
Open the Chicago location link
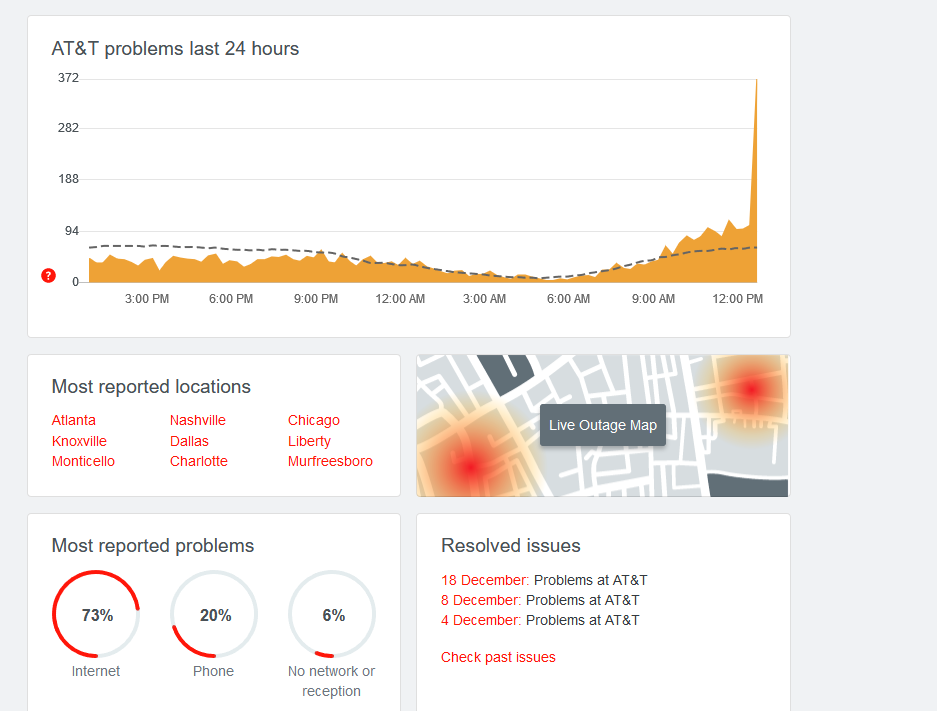pyautogui.click(x=314, y=420)
